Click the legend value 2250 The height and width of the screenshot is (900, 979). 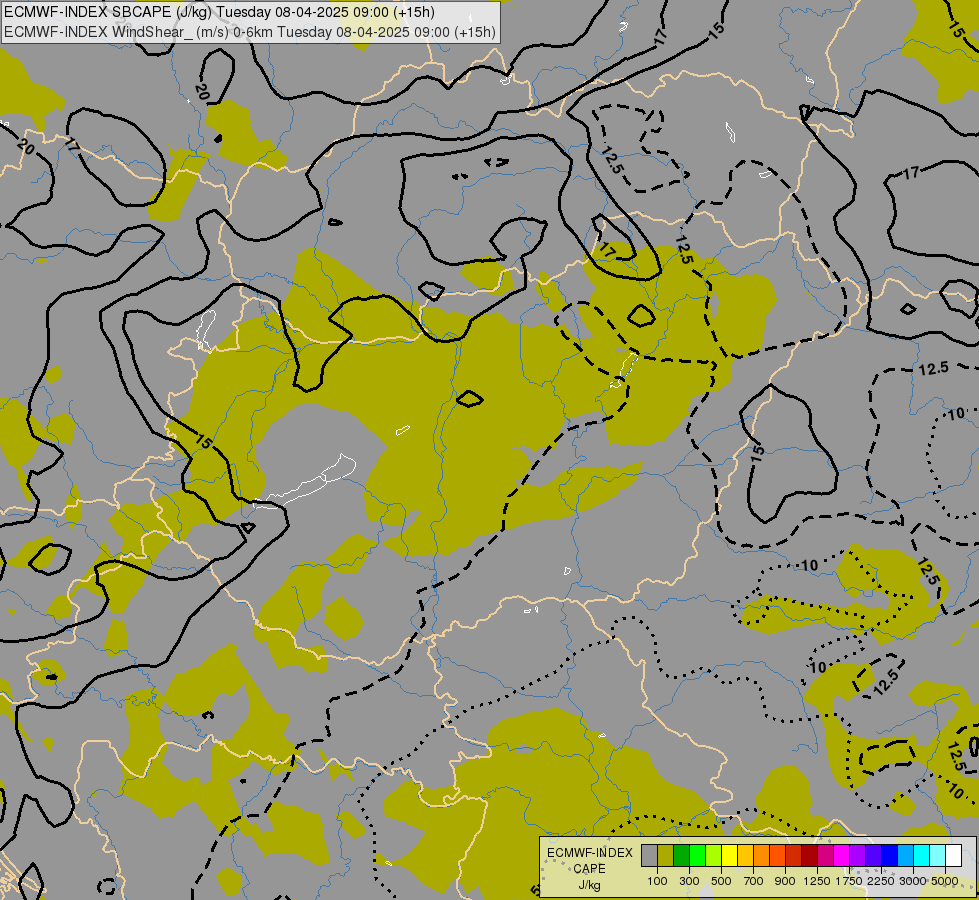(881, 881)
